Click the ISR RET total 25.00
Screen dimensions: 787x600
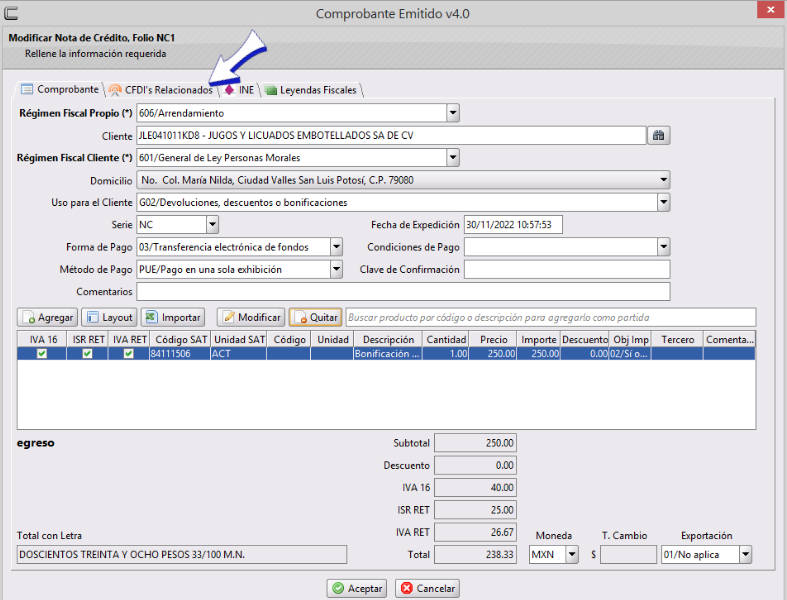pos(475,510)
